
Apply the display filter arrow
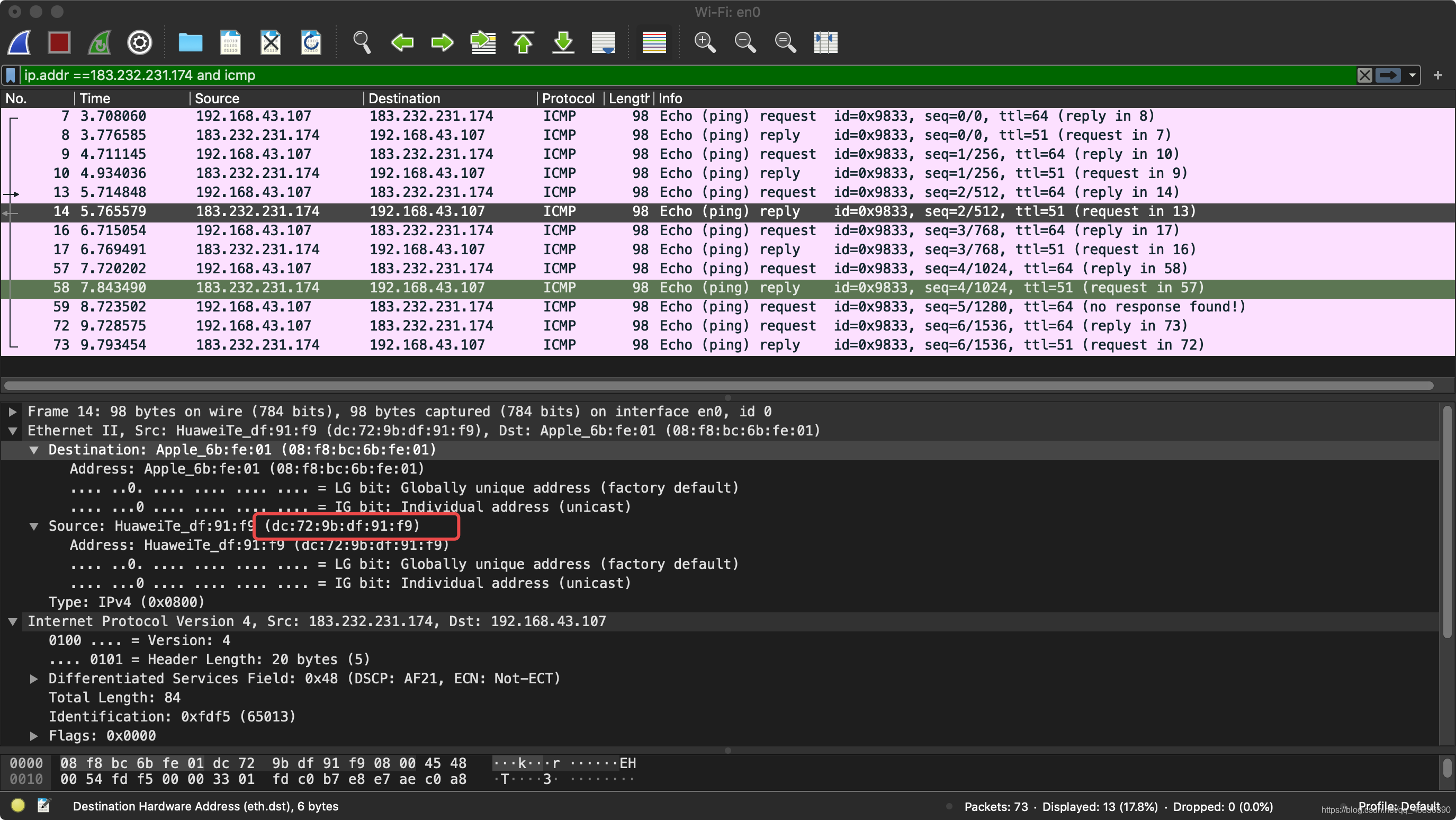click(x=1388, y=75)
